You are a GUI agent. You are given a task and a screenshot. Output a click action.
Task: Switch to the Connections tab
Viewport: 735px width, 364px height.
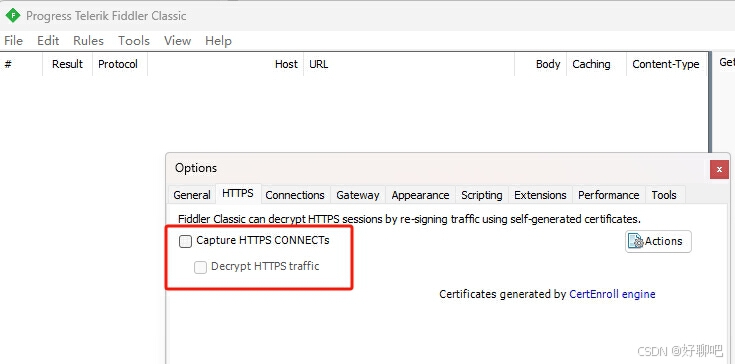(295, 195)
